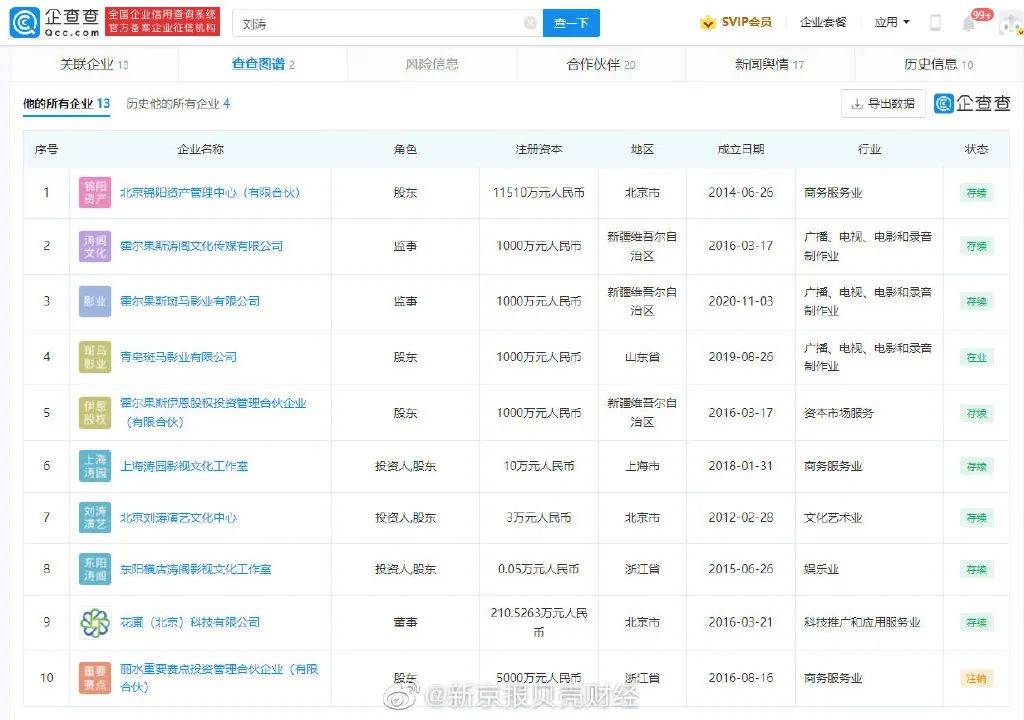
Task: Open 青岛斑马影业有限公司 company link
Action: pyautogui.click(x=178, y=357)
